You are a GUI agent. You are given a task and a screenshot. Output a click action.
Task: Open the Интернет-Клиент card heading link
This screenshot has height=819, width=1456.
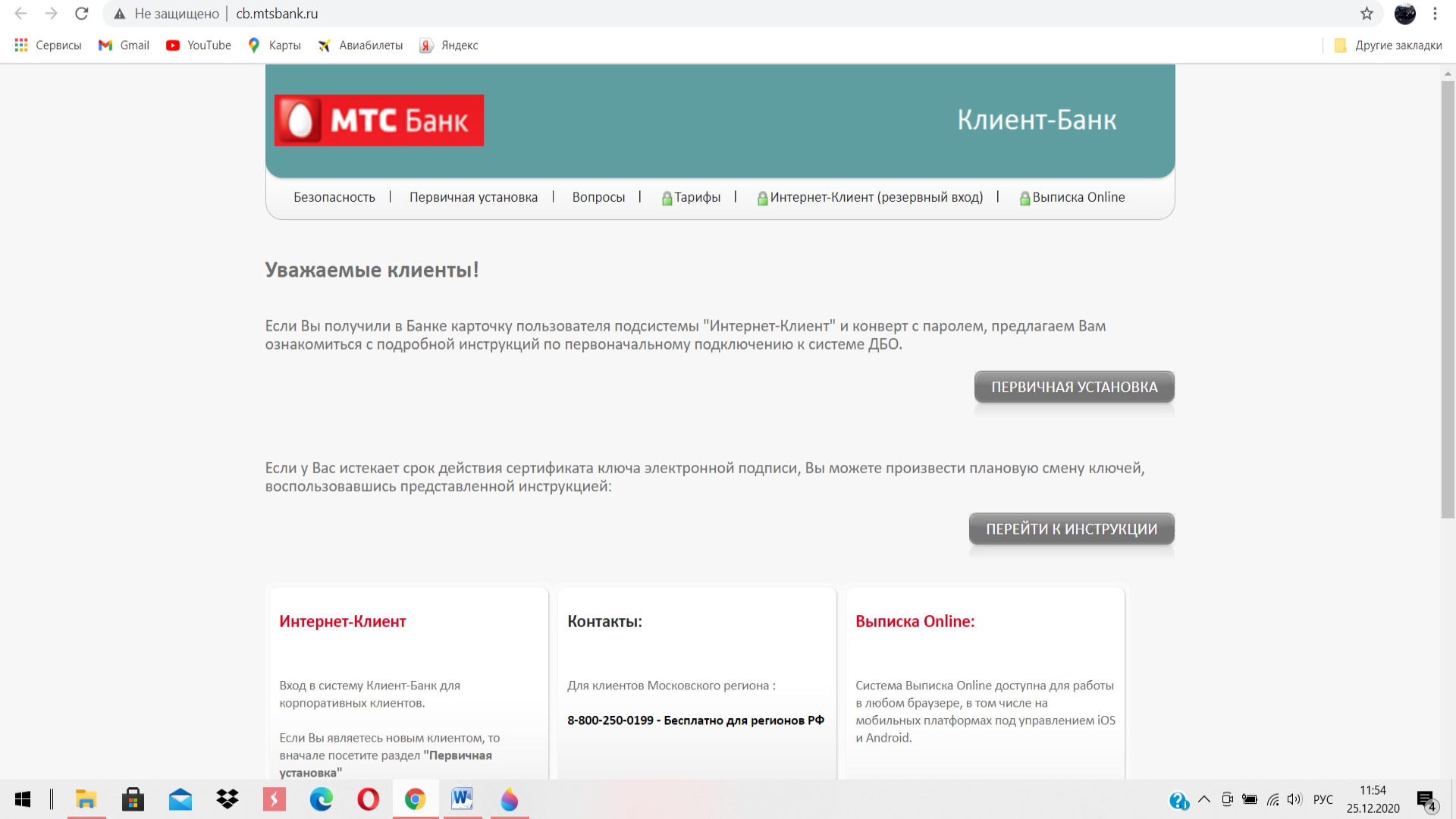point(343,621)
